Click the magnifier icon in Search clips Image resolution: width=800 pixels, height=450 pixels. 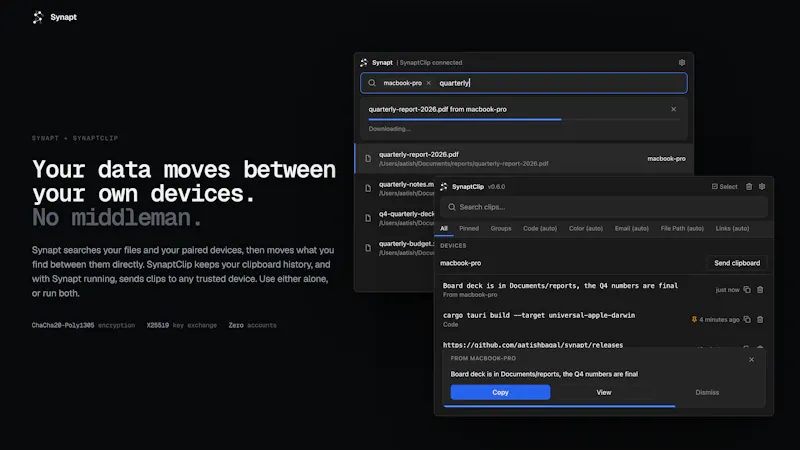(452, 207)
